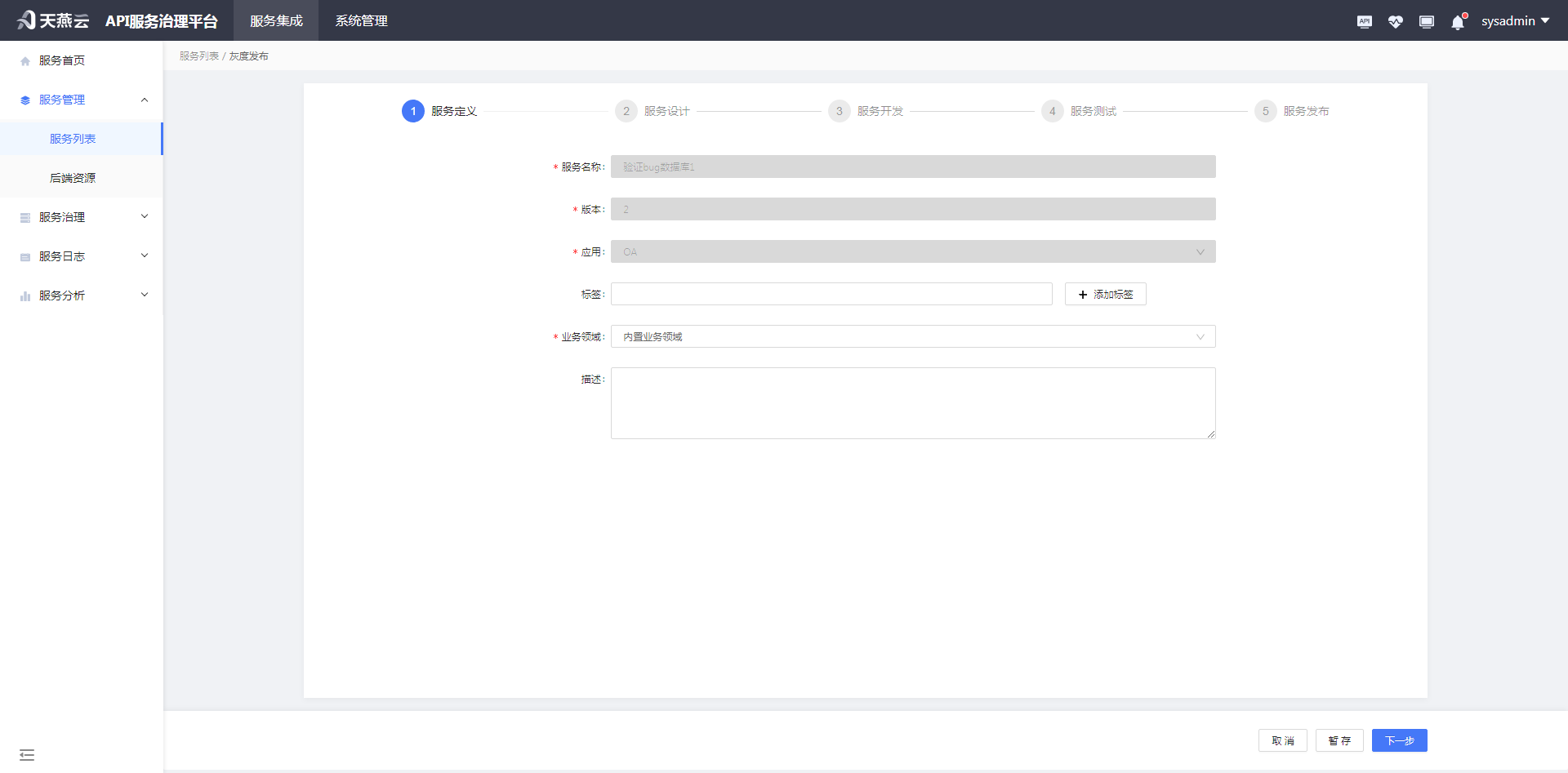This screenshot has width=1568, height=773.
Task: Switch to the 服务集成 tab
Action: click(275, 20)
